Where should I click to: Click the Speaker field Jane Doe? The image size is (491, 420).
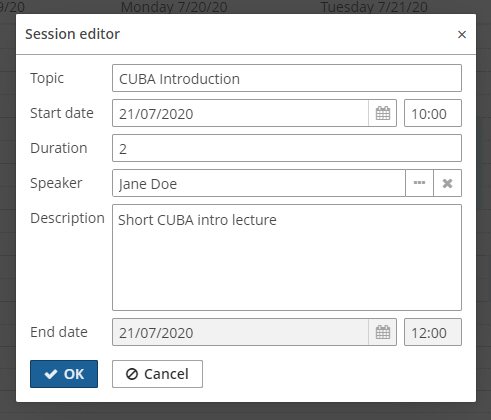point(259,183)
